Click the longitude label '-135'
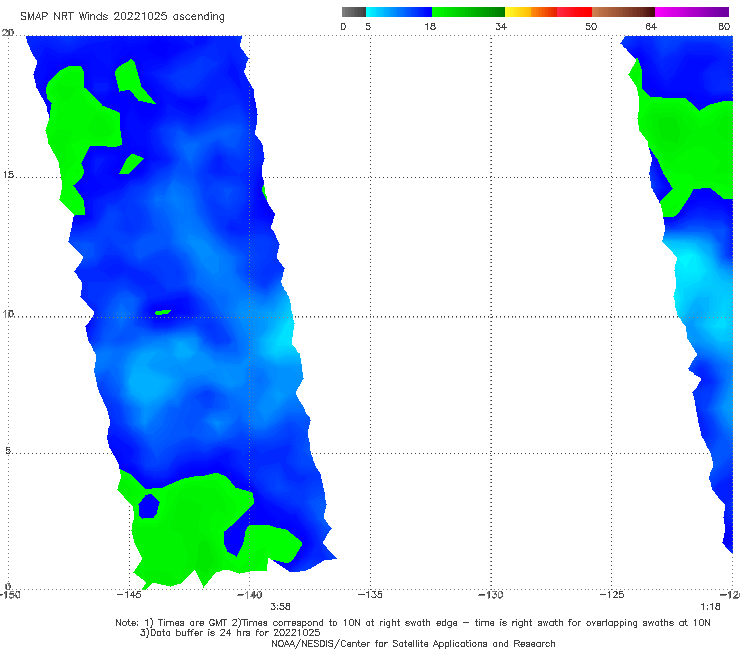The image size is (740, 650). pos(370,595)
